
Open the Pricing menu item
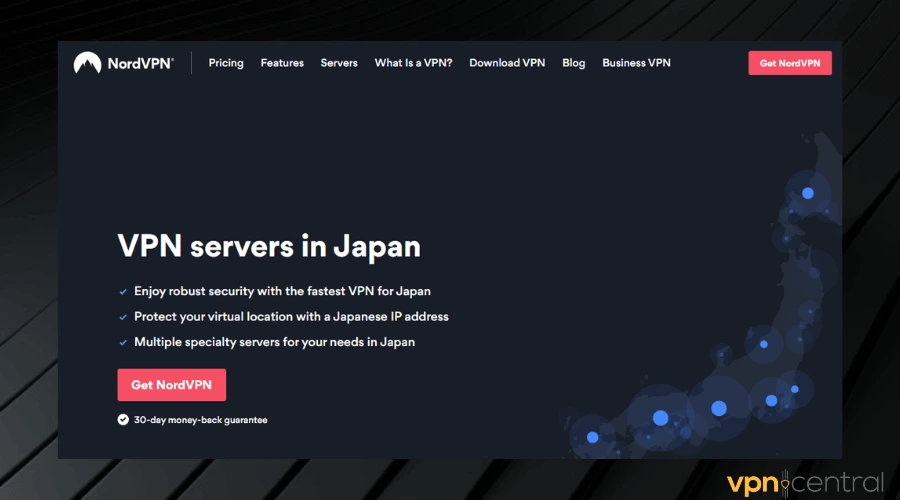coord(226,63)
